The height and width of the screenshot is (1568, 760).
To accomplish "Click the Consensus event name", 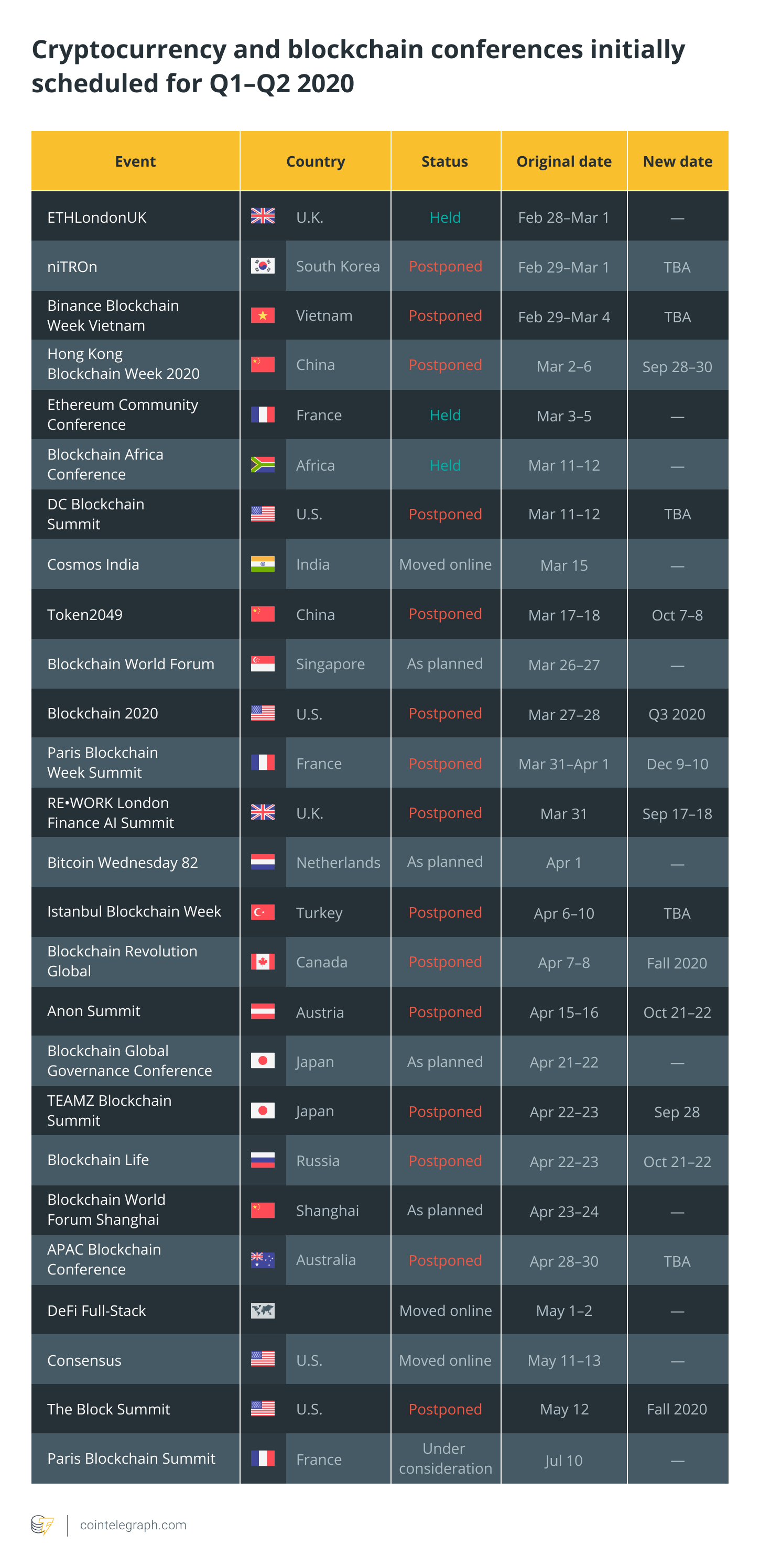I will coord(84,1360).
